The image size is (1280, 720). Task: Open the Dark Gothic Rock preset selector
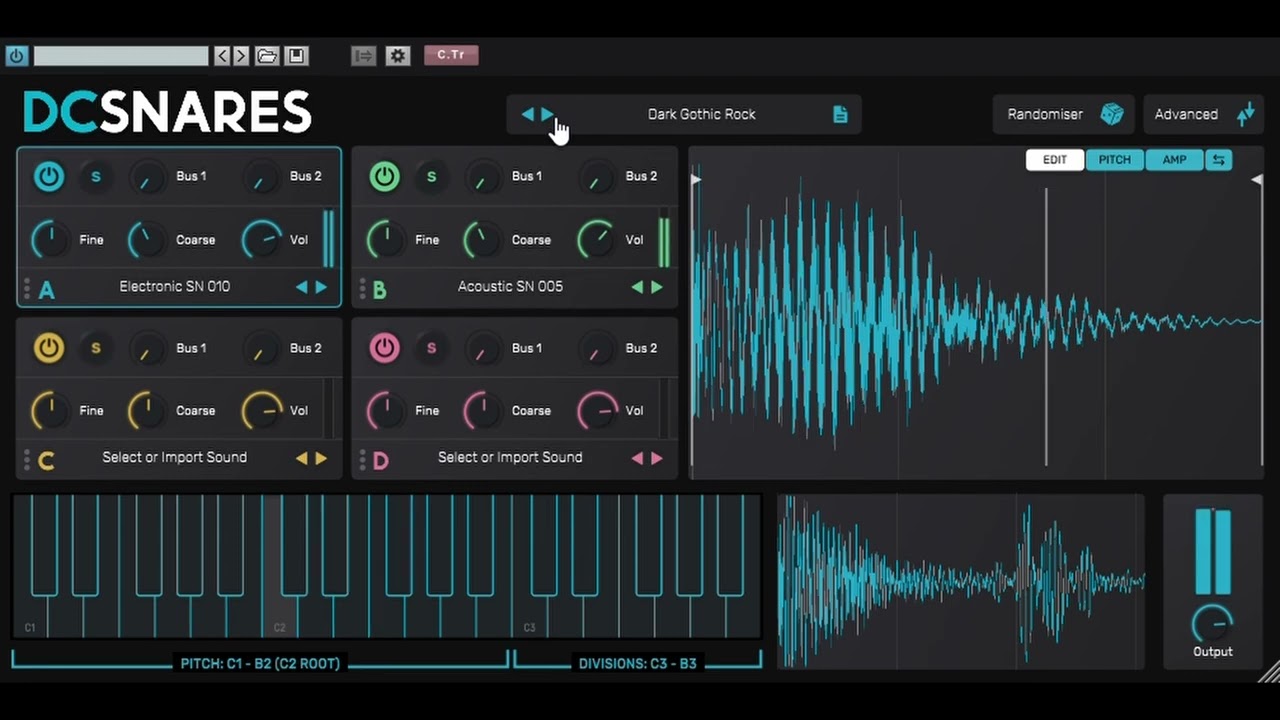pyautogui.click(x=702, y=114)
